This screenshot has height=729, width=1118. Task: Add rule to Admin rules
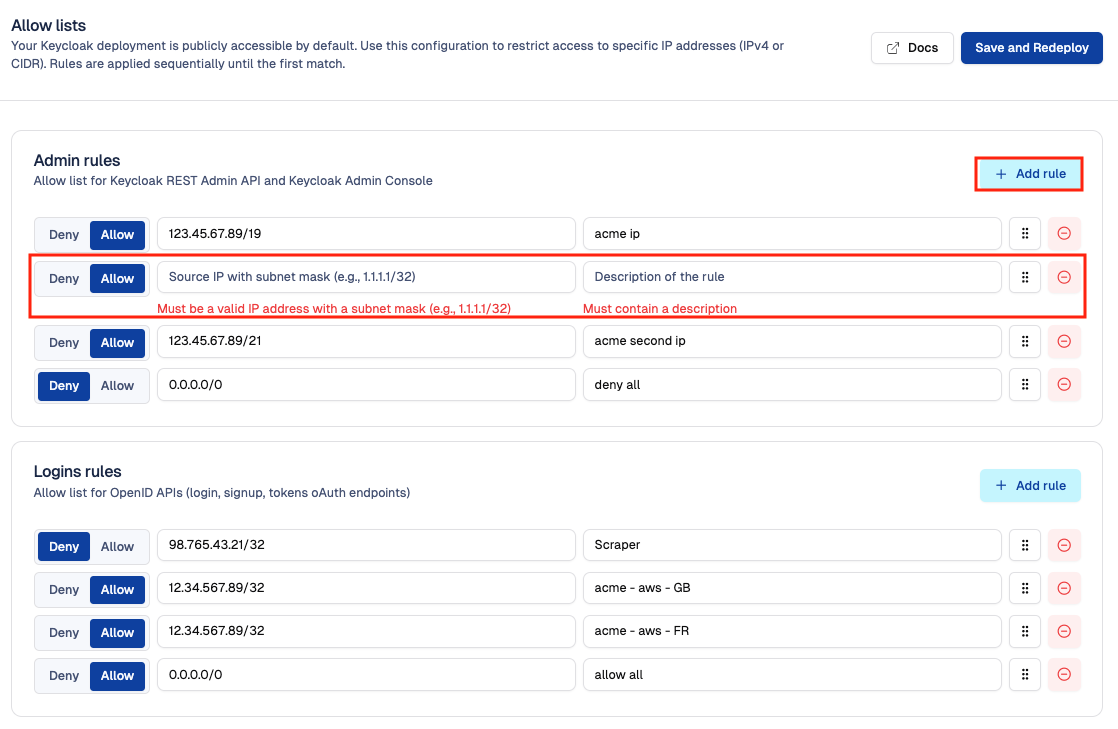(1030, 174)
